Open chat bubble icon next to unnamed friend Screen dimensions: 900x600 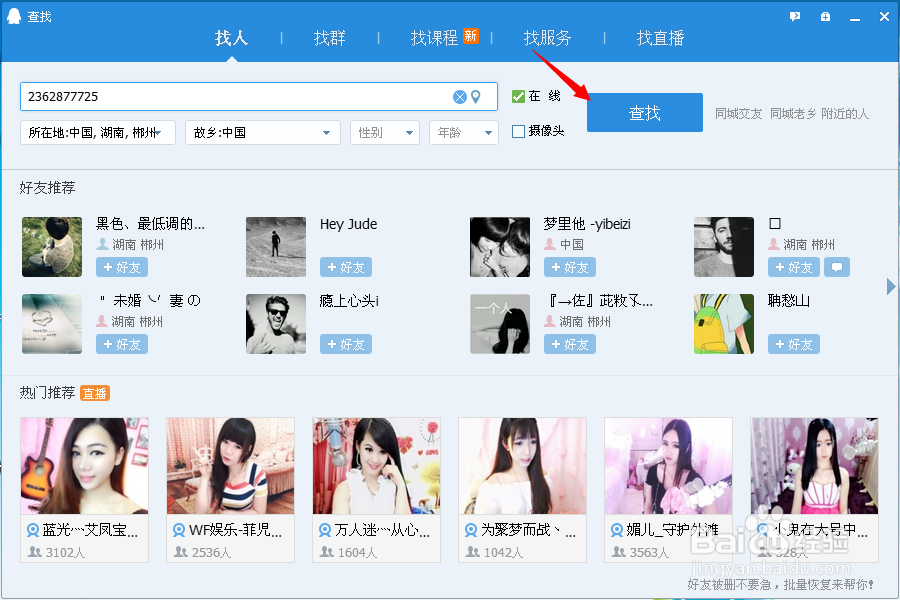click(836, 267)
